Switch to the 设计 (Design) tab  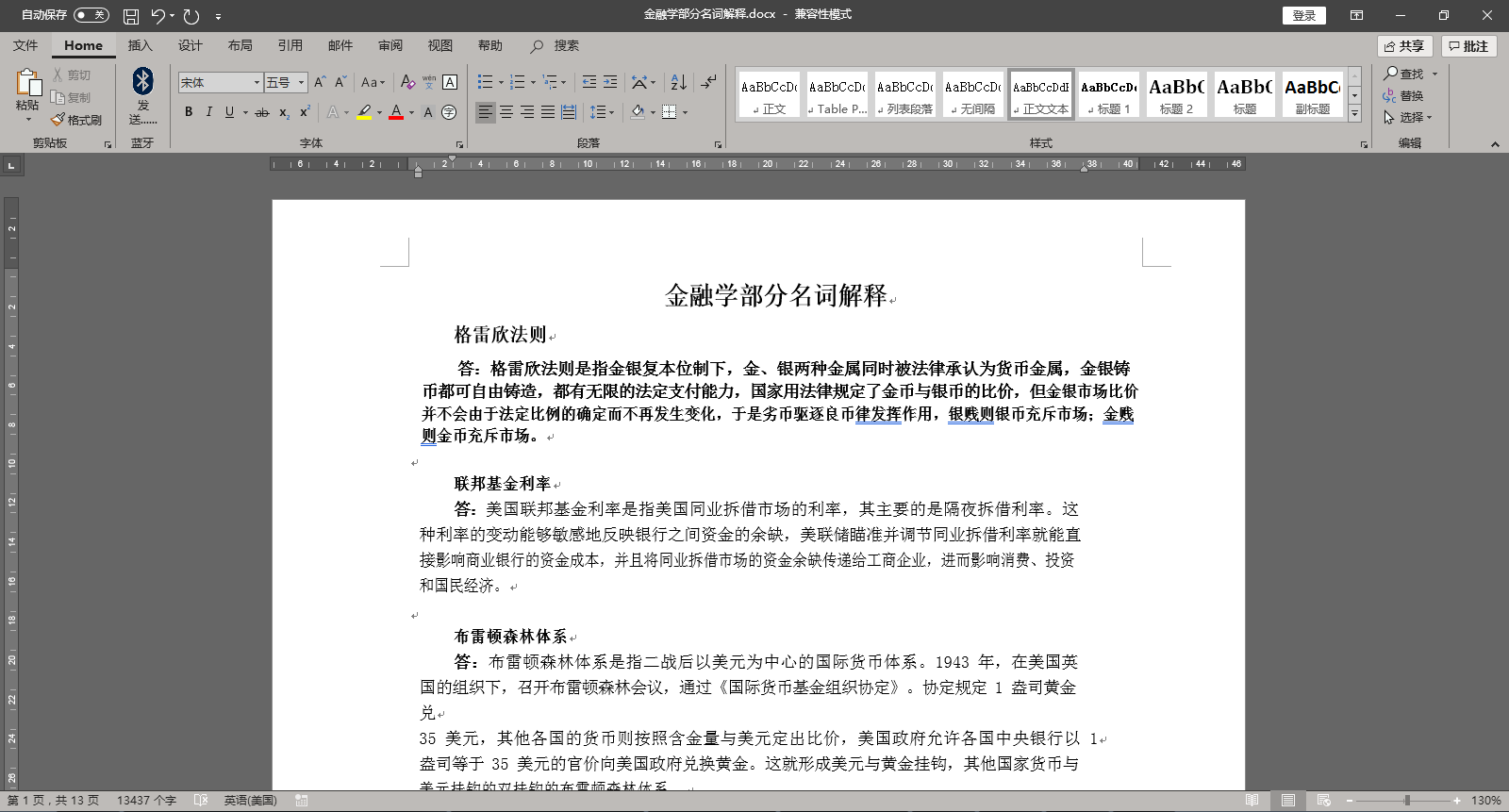pyautogui.click(x=191, y=45)
